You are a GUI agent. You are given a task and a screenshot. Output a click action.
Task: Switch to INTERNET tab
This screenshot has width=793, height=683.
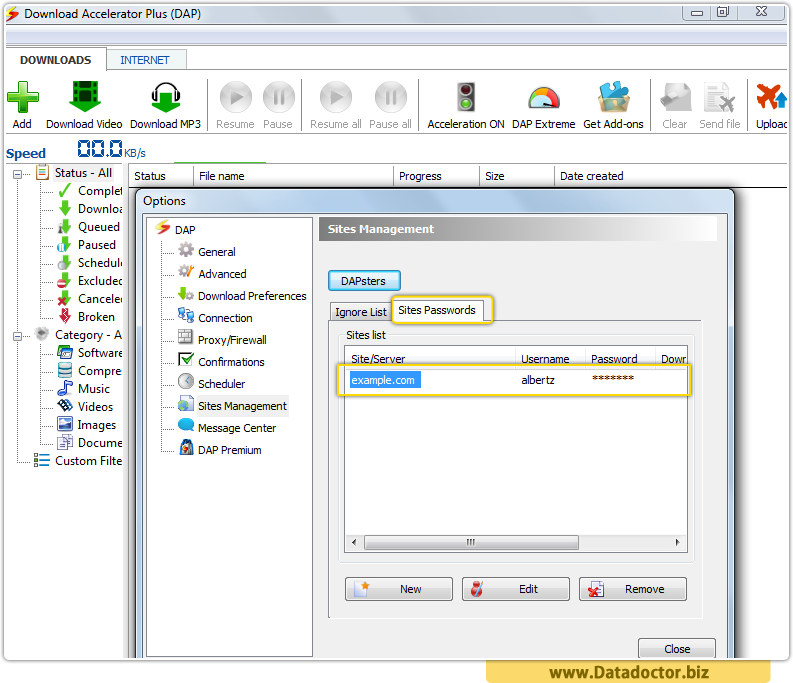tap(145, 60)
